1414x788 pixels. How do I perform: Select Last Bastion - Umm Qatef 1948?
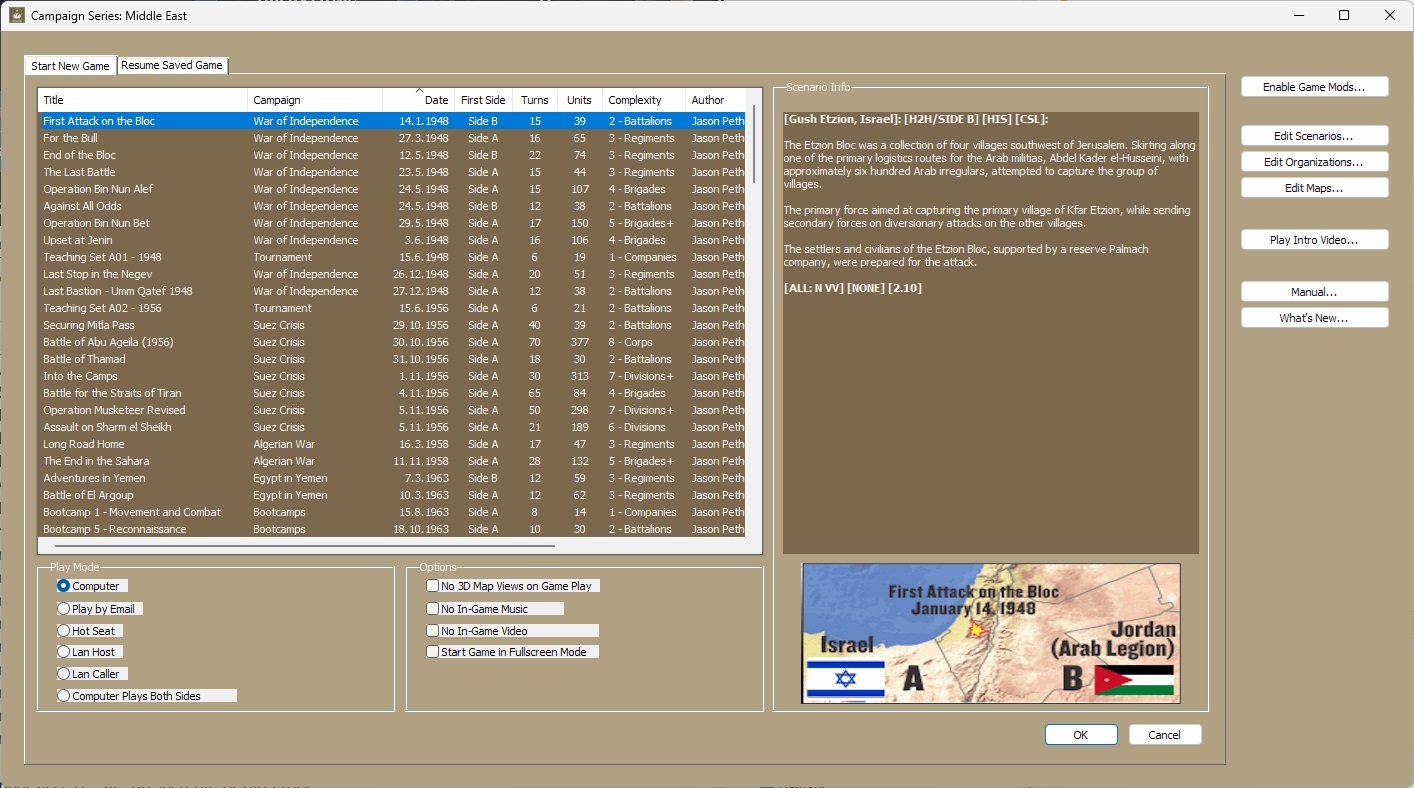(391, 291)
